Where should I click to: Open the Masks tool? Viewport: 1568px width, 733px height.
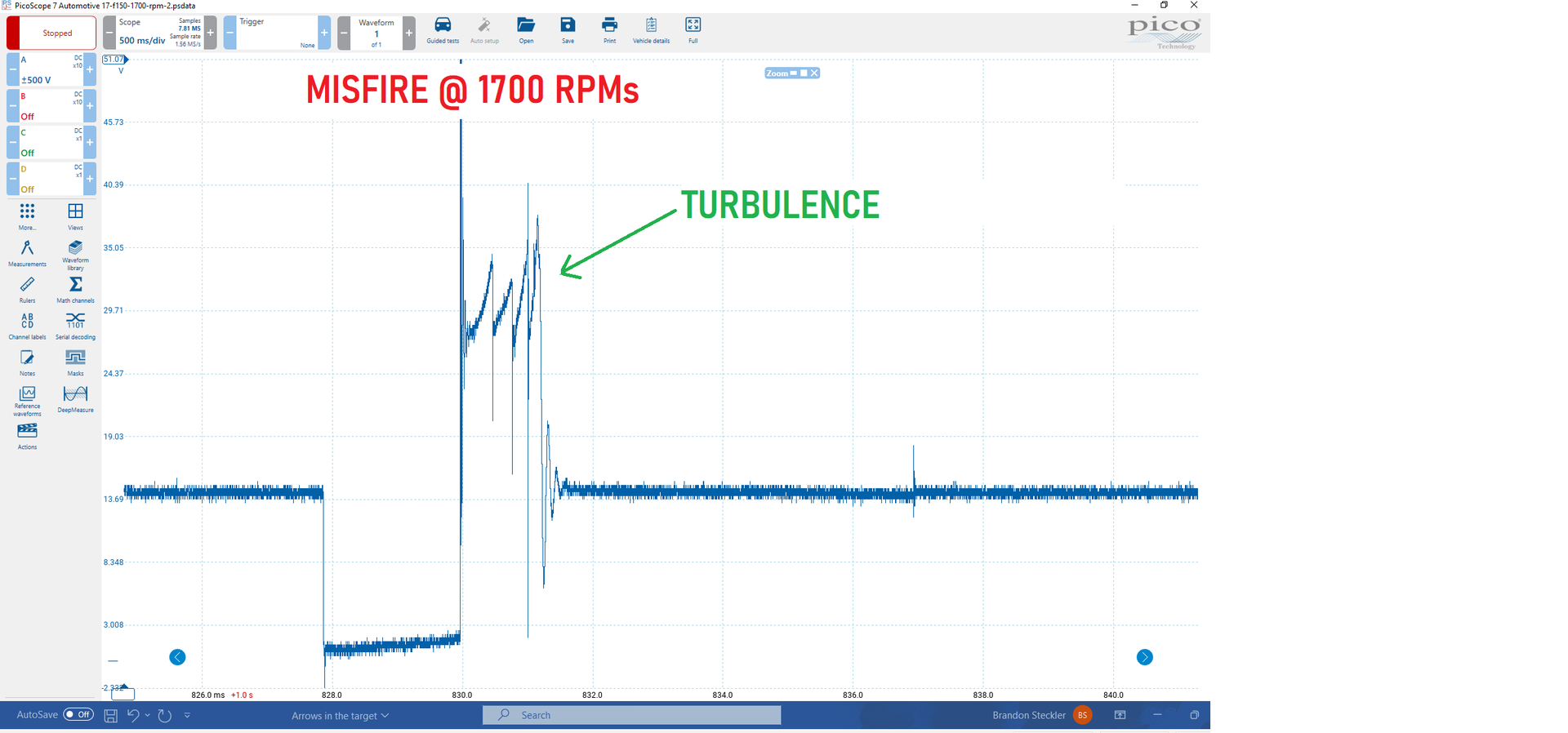(x=75, y=362)
